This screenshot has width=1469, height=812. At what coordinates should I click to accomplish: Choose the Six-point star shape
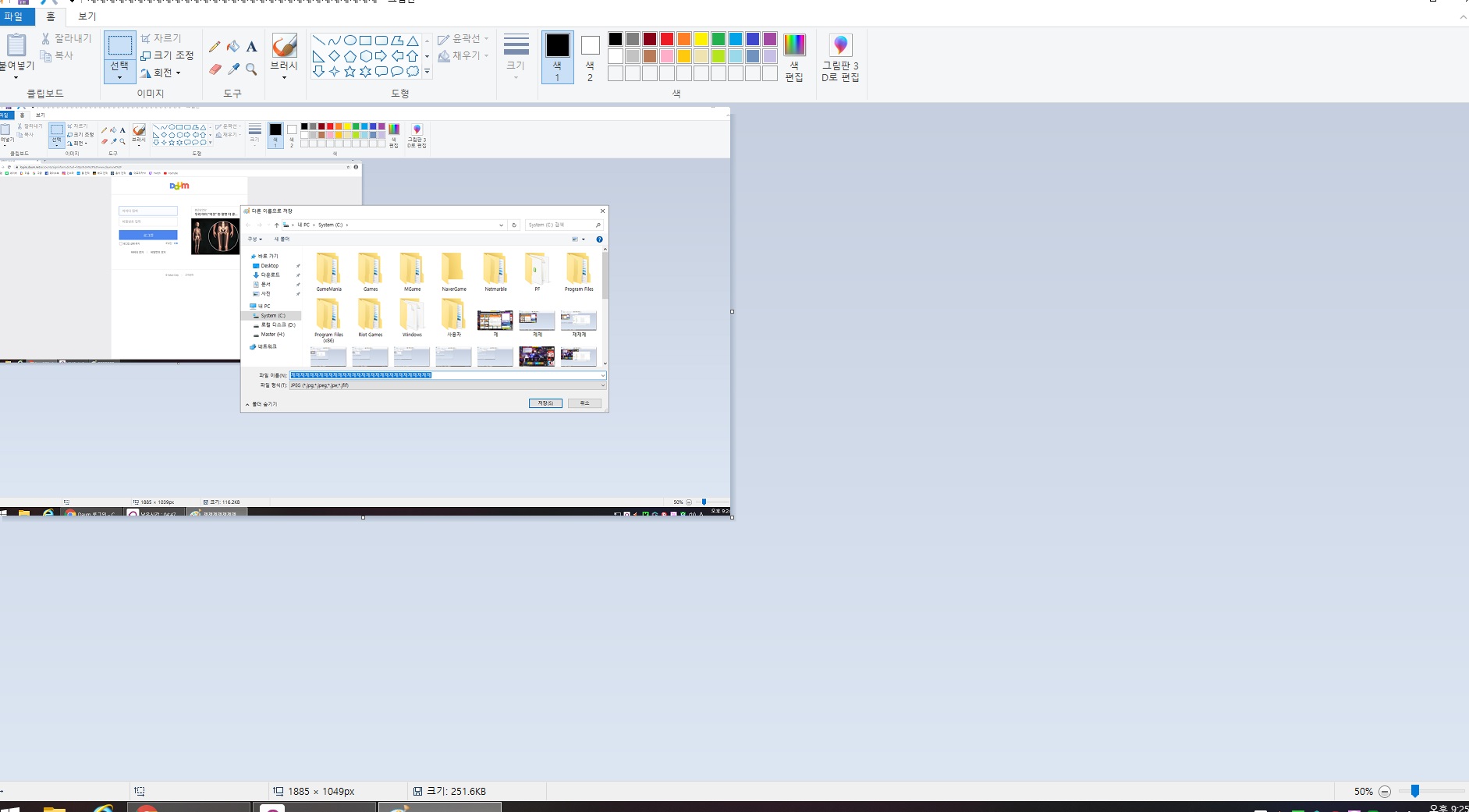click(x=365, y=71)
